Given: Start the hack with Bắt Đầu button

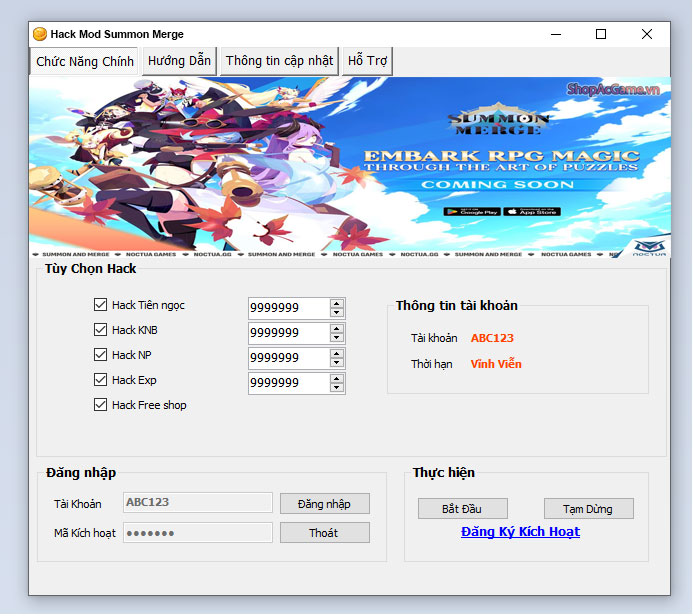Looking at the screenshot, I should point(463,509).
